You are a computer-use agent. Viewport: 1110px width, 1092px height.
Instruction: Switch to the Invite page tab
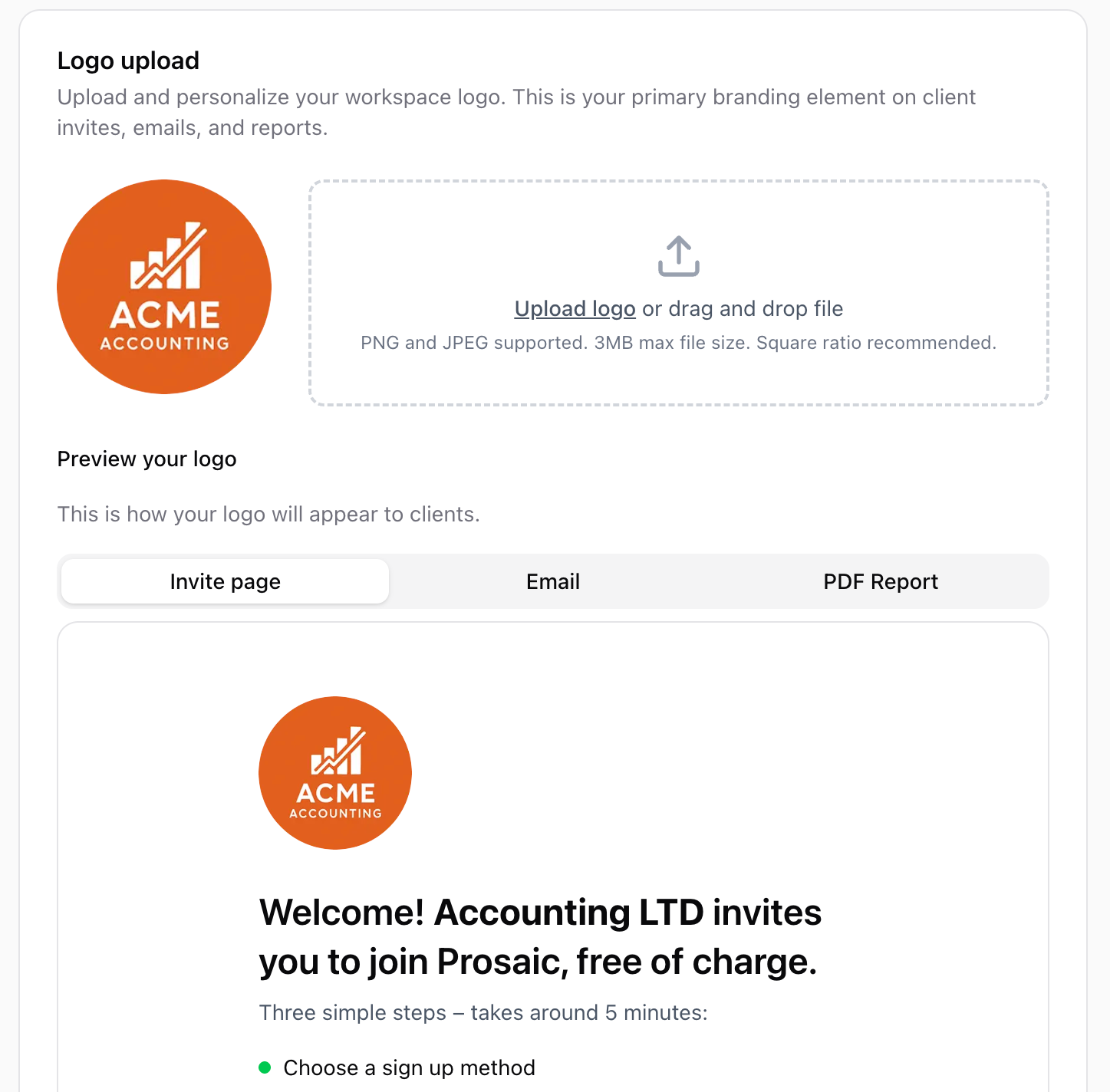225,581
